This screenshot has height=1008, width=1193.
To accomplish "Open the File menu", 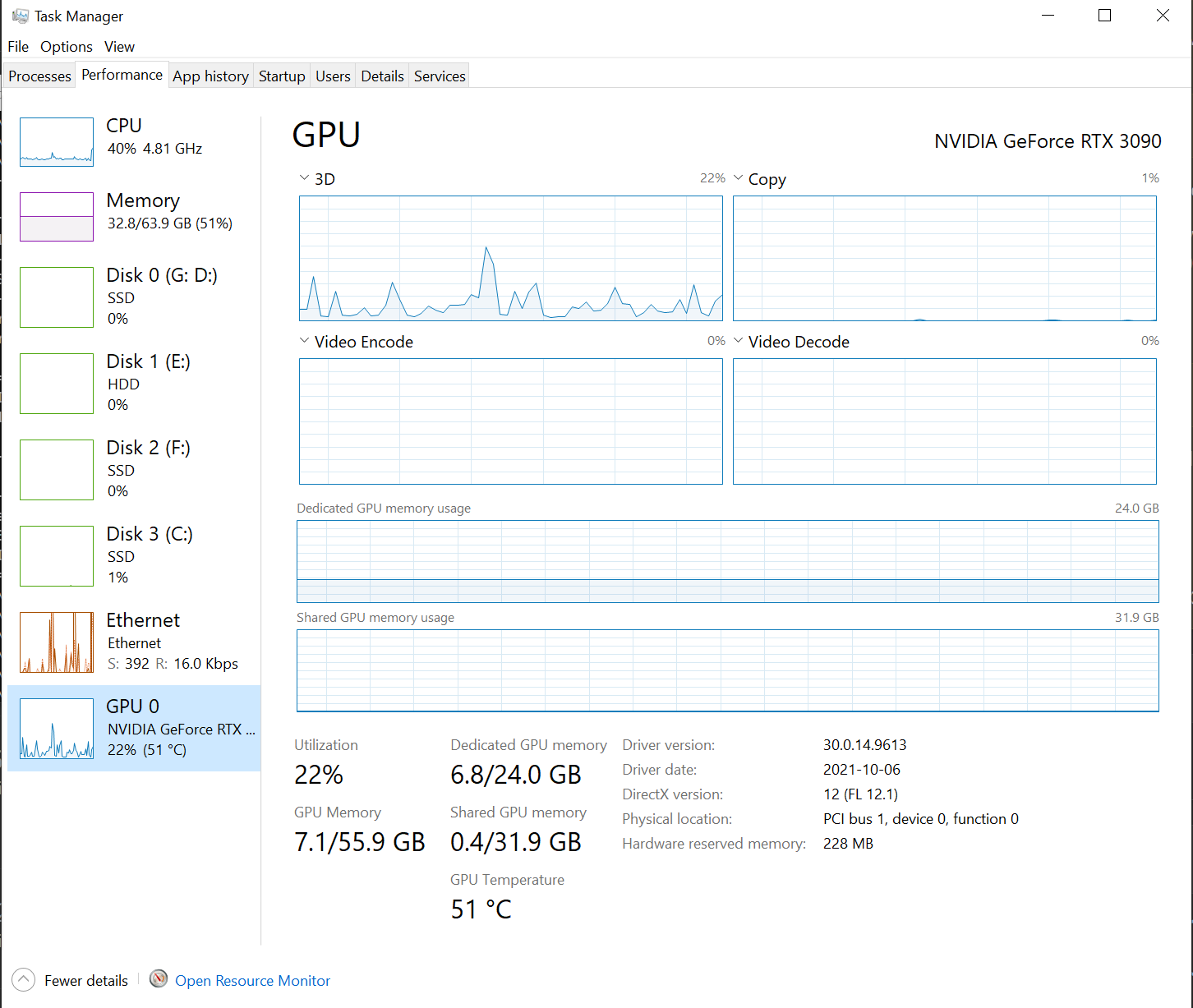I will (18, 47).
